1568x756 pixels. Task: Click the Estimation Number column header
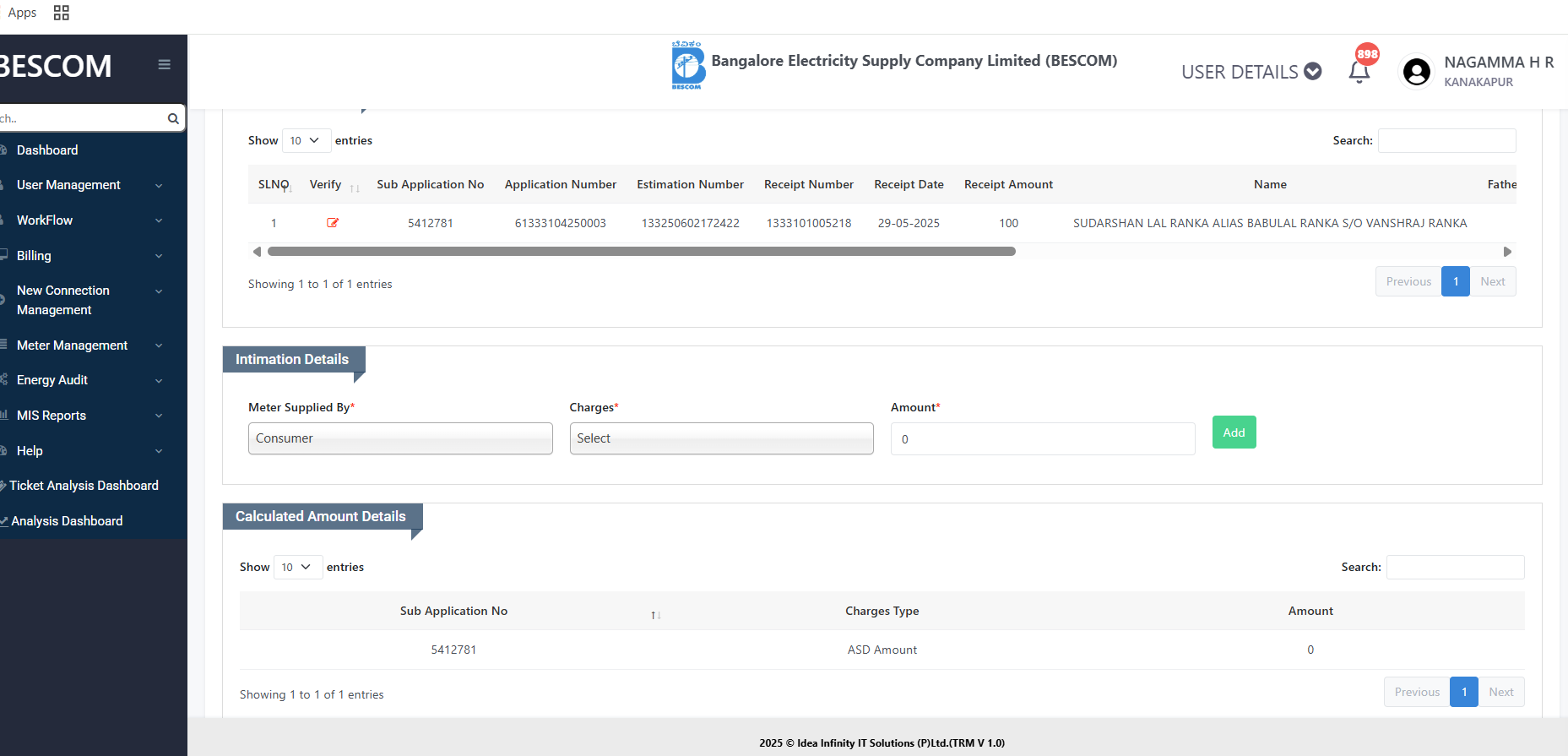point(690,184)
